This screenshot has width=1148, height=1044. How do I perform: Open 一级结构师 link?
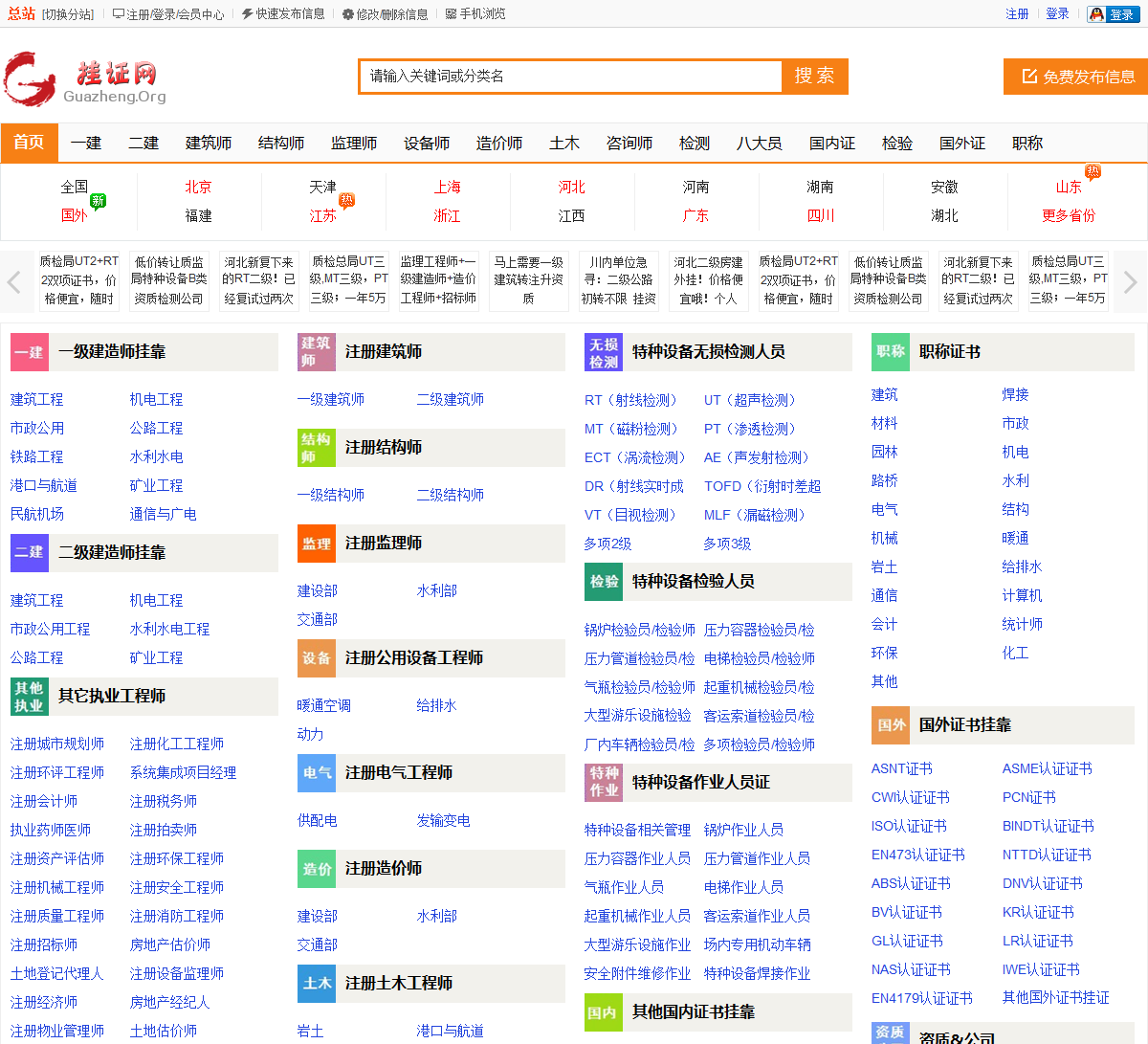pyautogui.click(x=331, y=496)
